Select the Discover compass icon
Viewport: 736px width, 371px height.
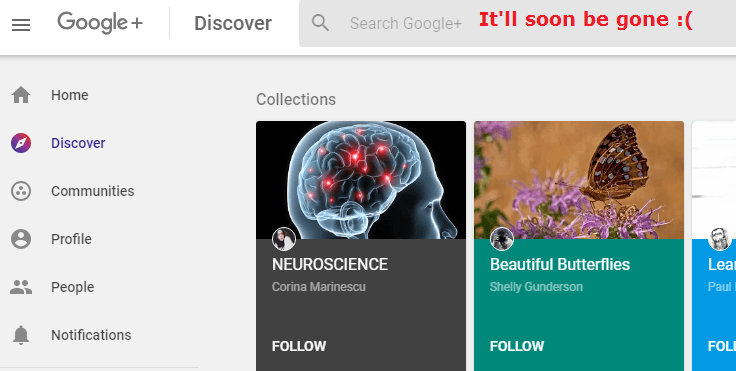coord(21,143)
